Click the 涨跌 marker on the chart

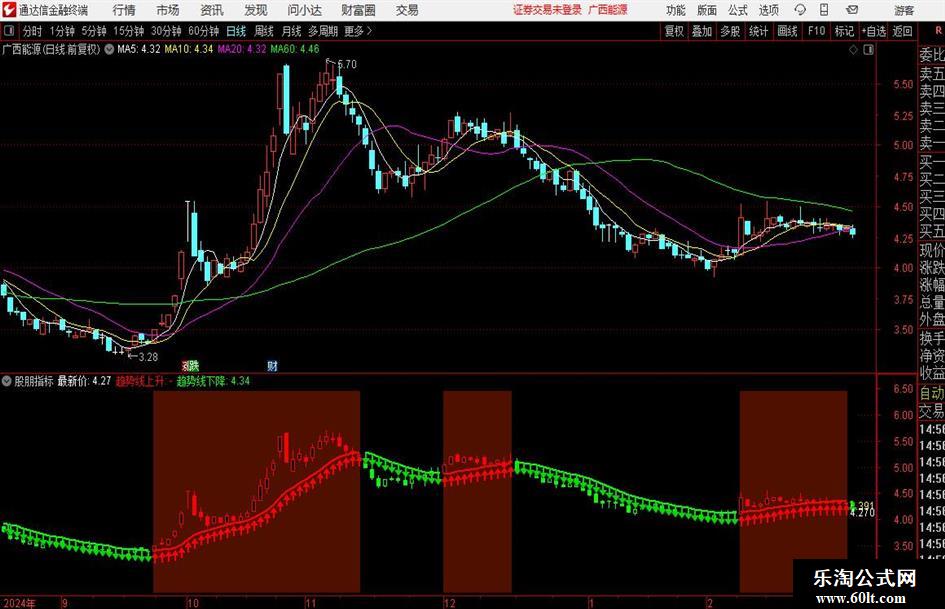pyautogui.click(x=190, y=365)
